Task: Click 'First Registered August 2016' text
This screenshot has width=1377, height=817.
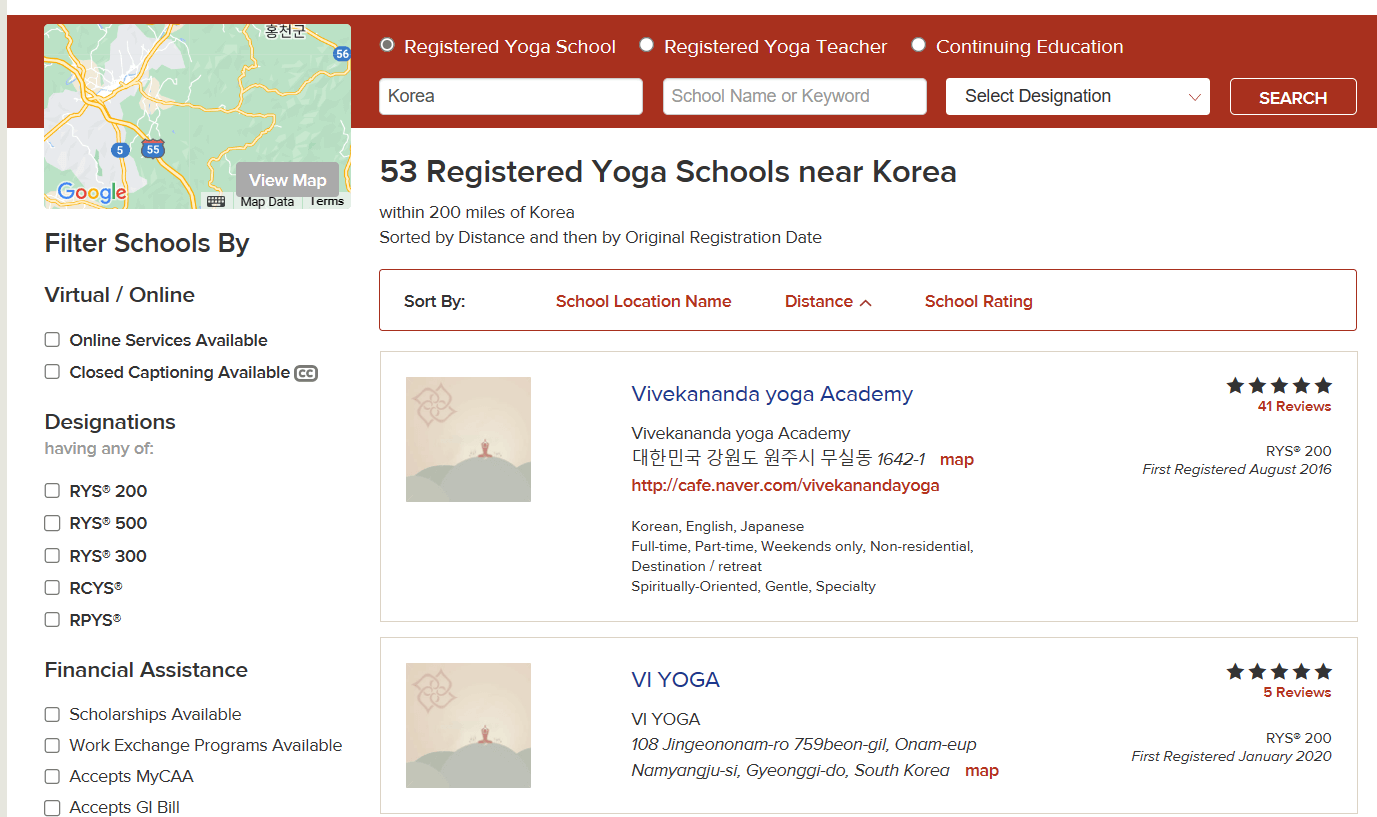Action: tap(1237, 469)
